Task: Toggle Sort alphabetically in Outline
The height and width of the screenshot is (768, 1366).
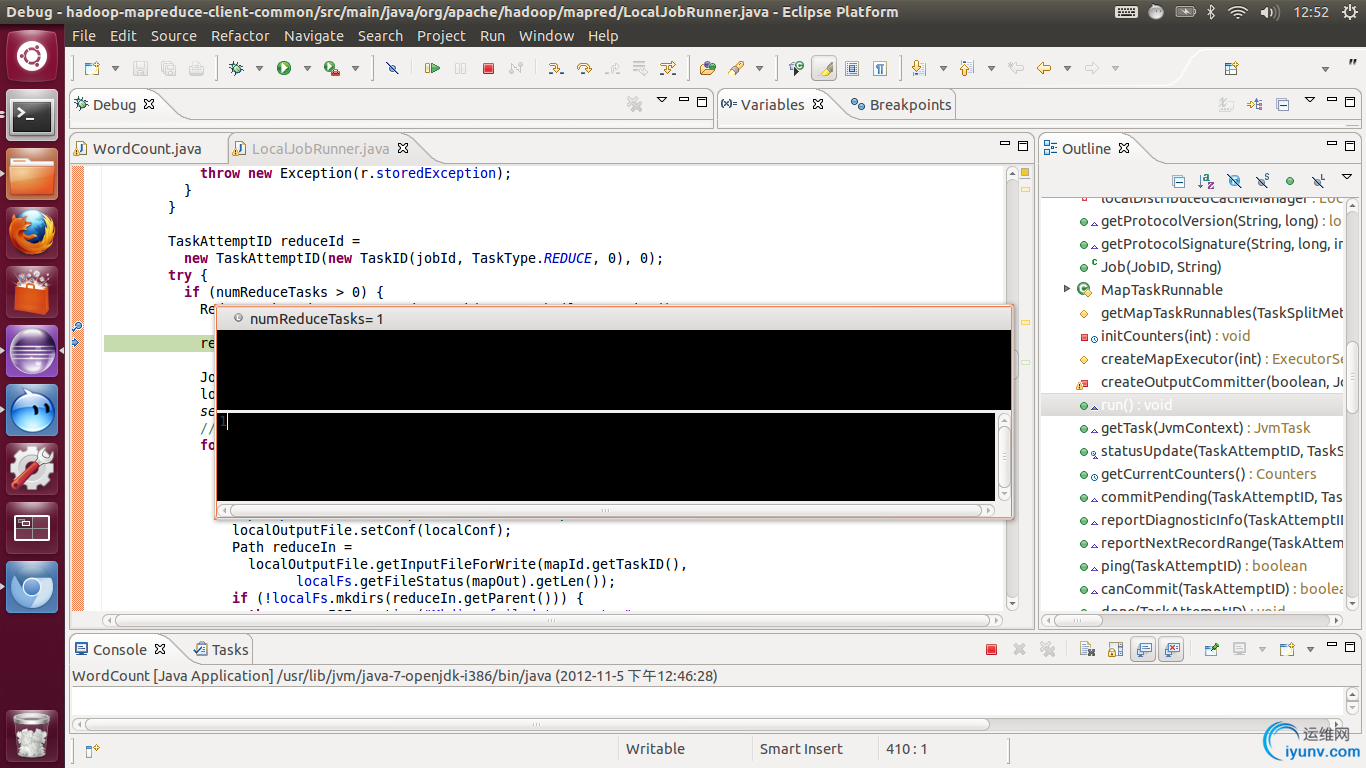Action: [x=1206, y=181]
